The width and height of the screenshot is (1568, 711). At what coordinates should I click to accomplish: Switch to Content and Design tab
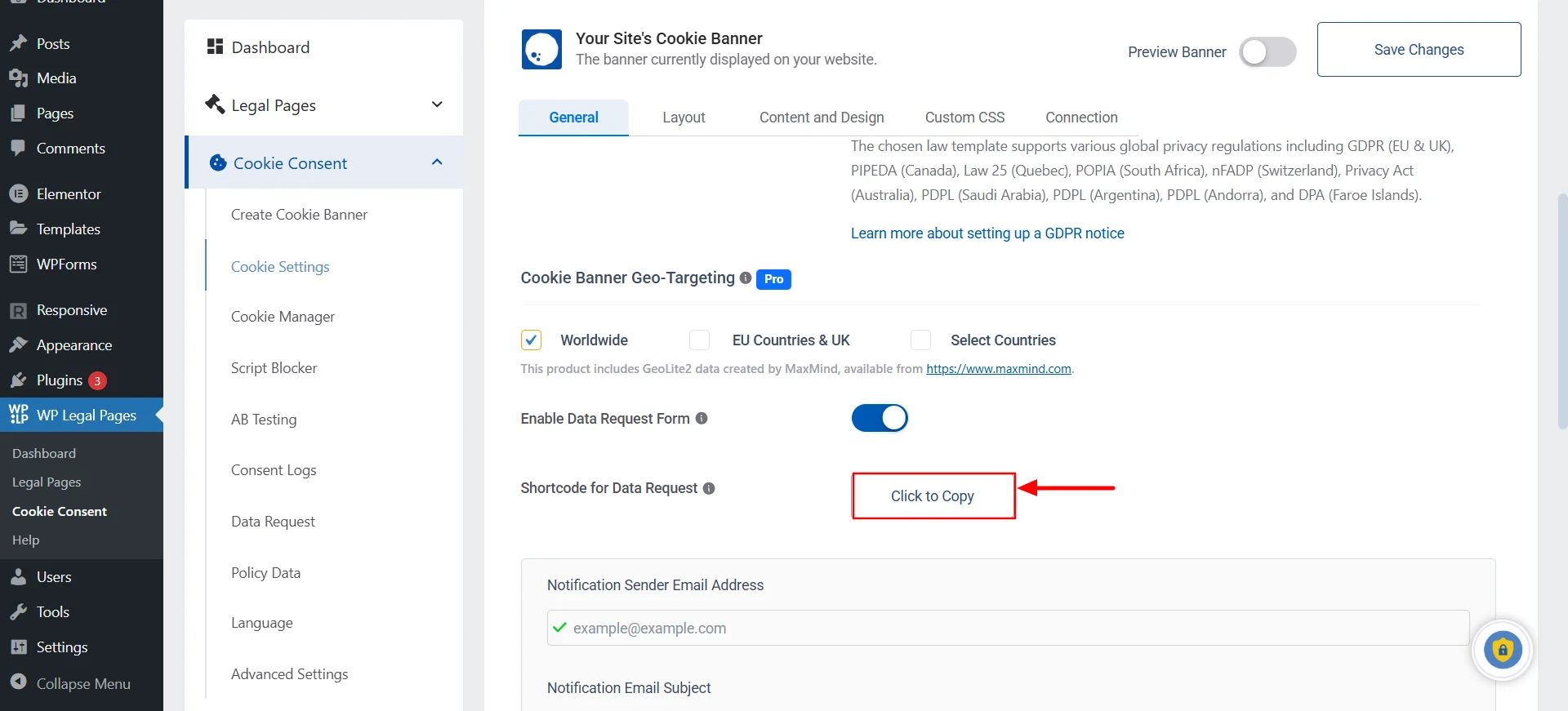click(822, 118)
